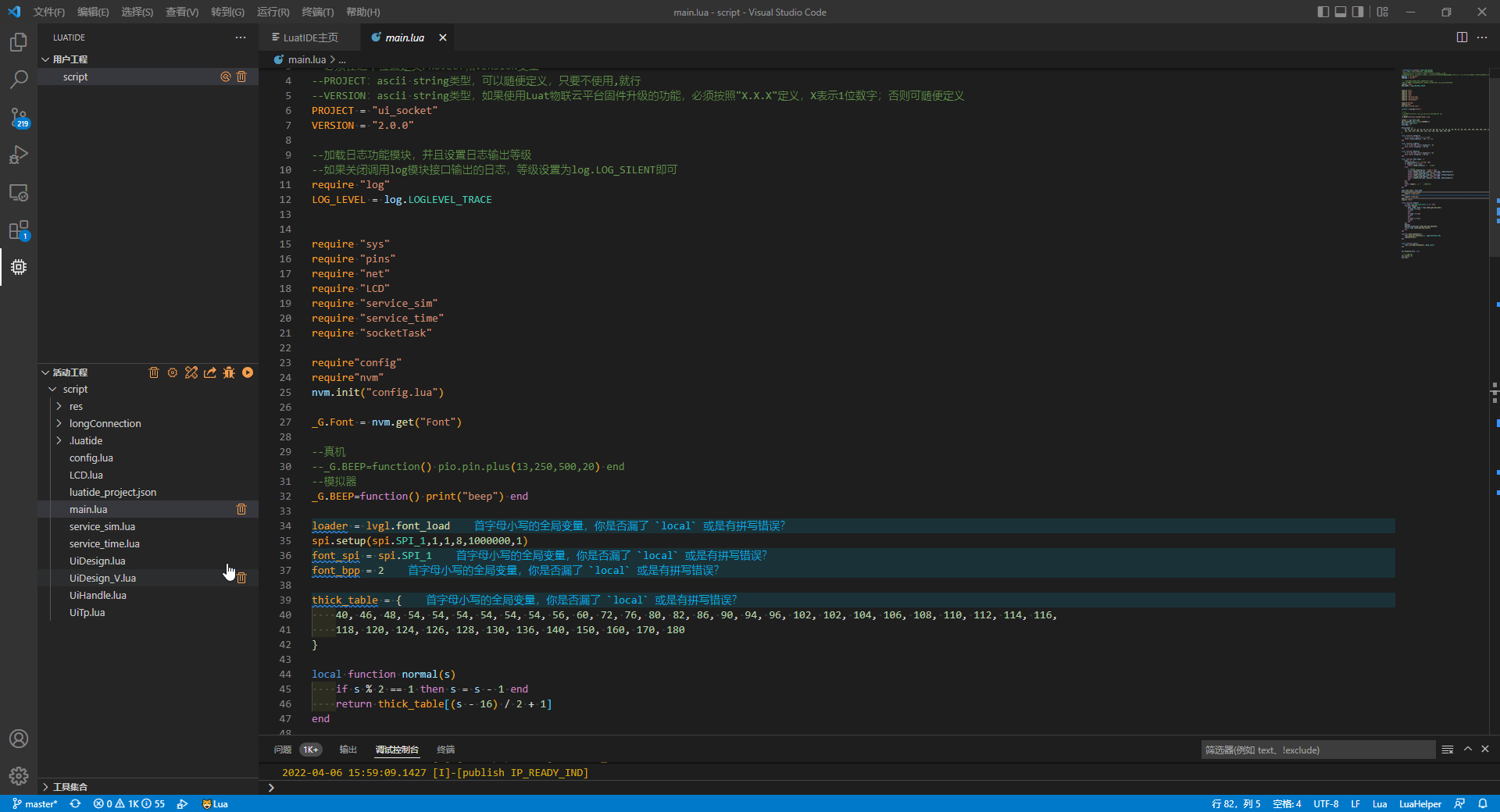1500x812 pixels.
Task: Toggle bottom Panel visibility
Action: (1341, 12)
